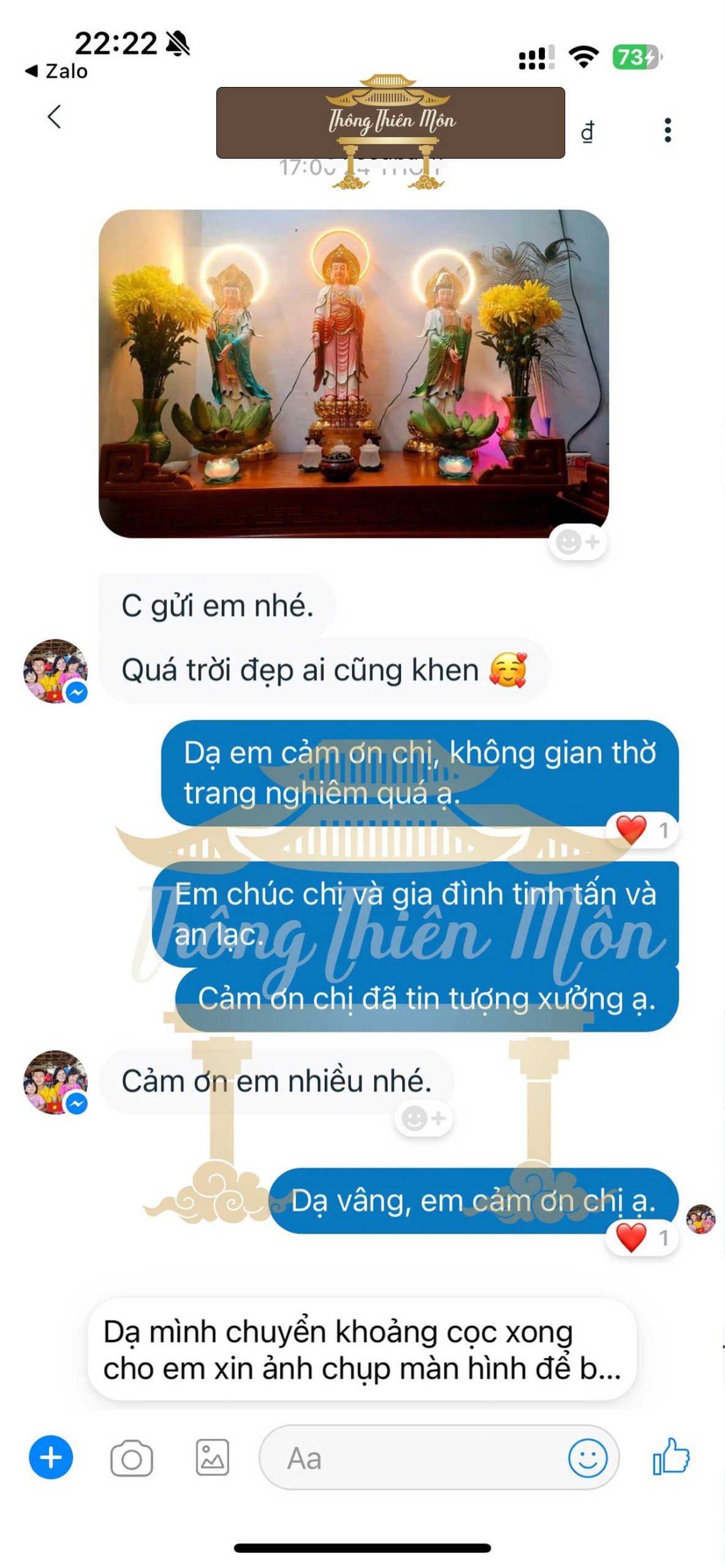This screenshot has width=725, height=1568.
Task: Open the three-dot more options menu
Action: (x=667, y=130)
